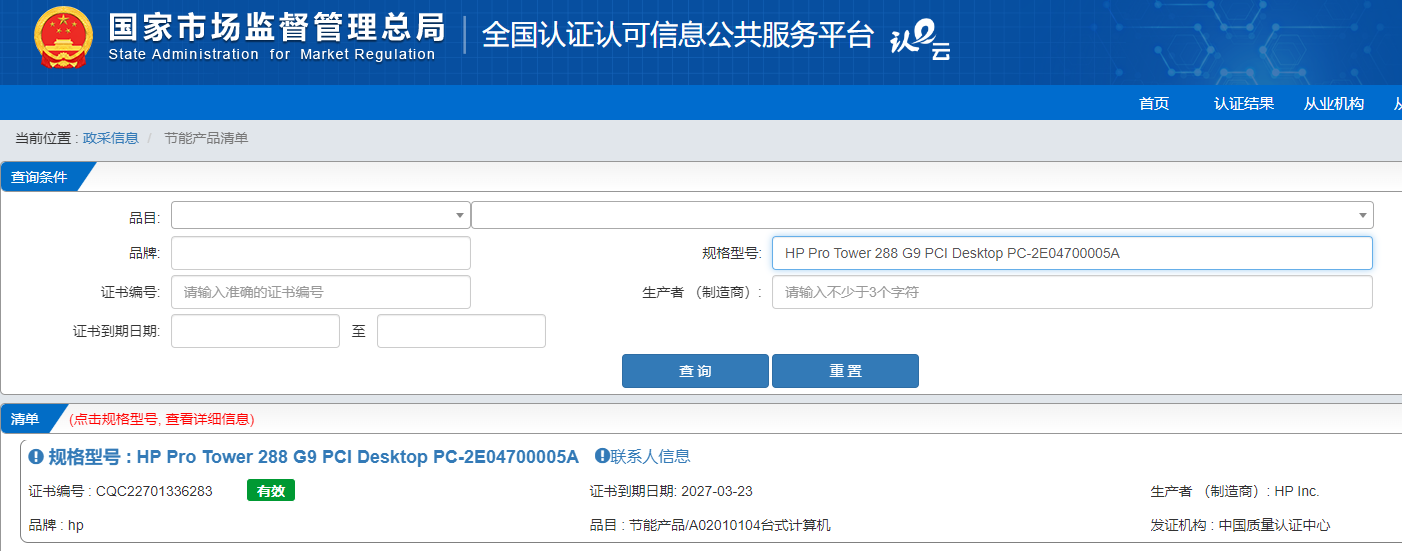Open 联系人信息 contact link
1402x551 pixels.
650,456
